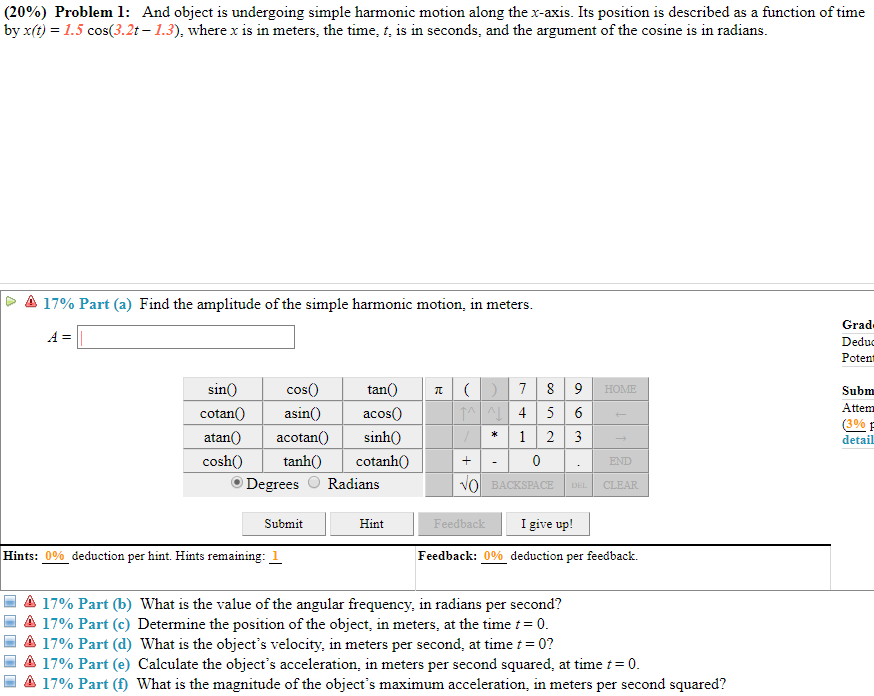Click the I give up! button
The height and width of the screenshot is (696, 874).
click(x=547, y=523)
